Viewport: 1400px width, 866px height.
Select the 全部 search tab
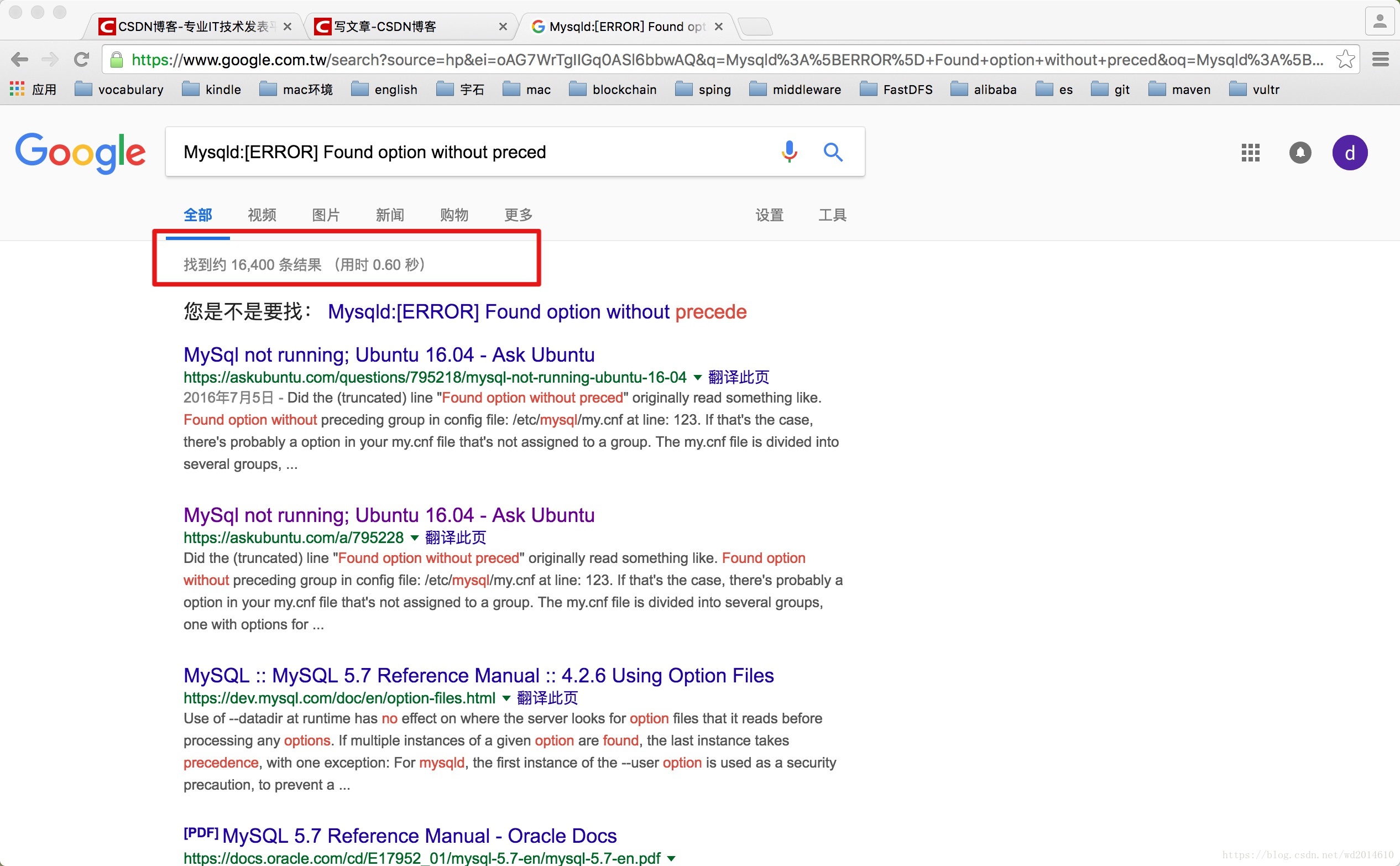(197, 215)
